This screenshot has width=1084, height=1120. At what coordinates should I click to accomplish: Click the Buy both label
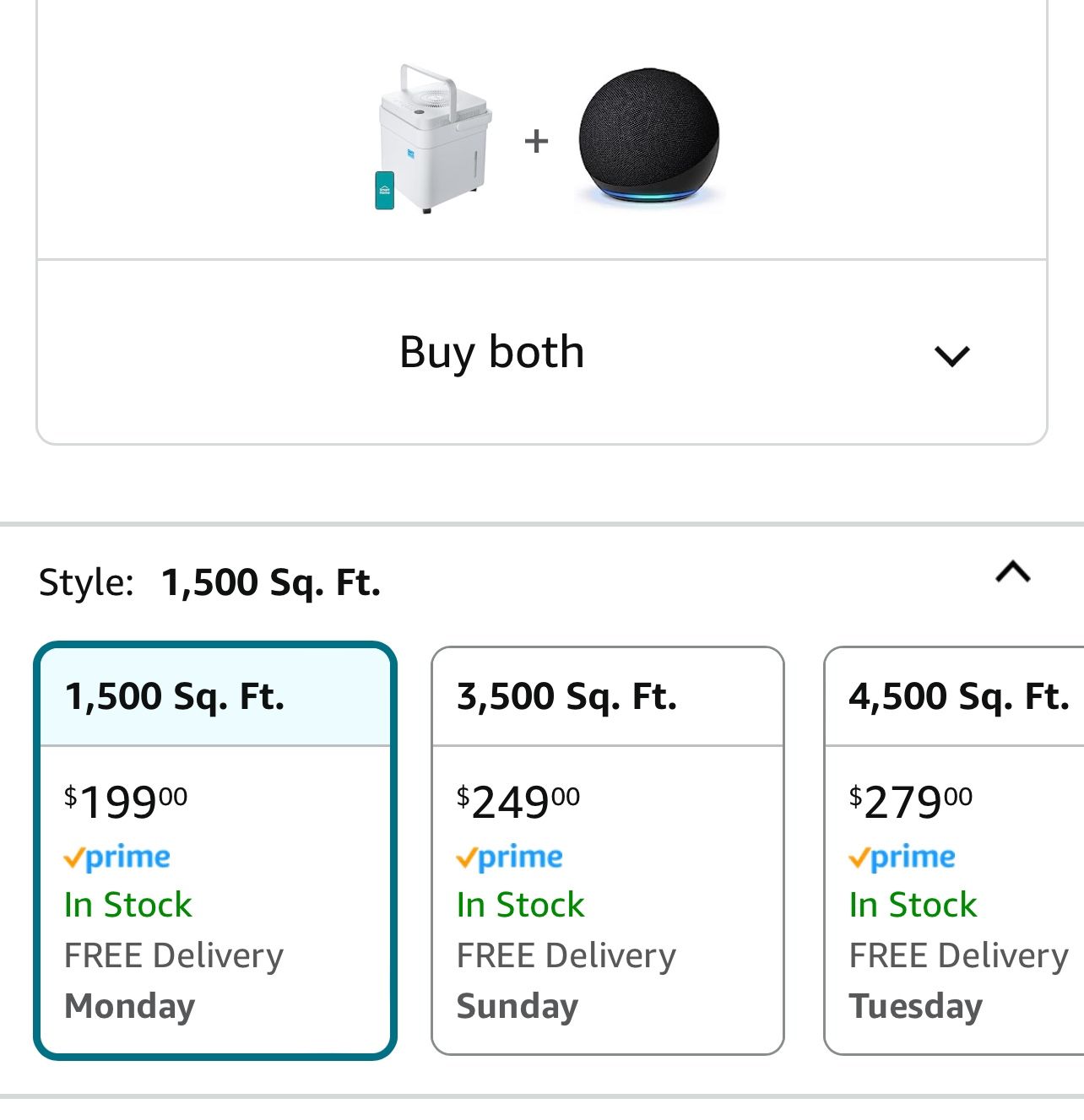point(491,352)
